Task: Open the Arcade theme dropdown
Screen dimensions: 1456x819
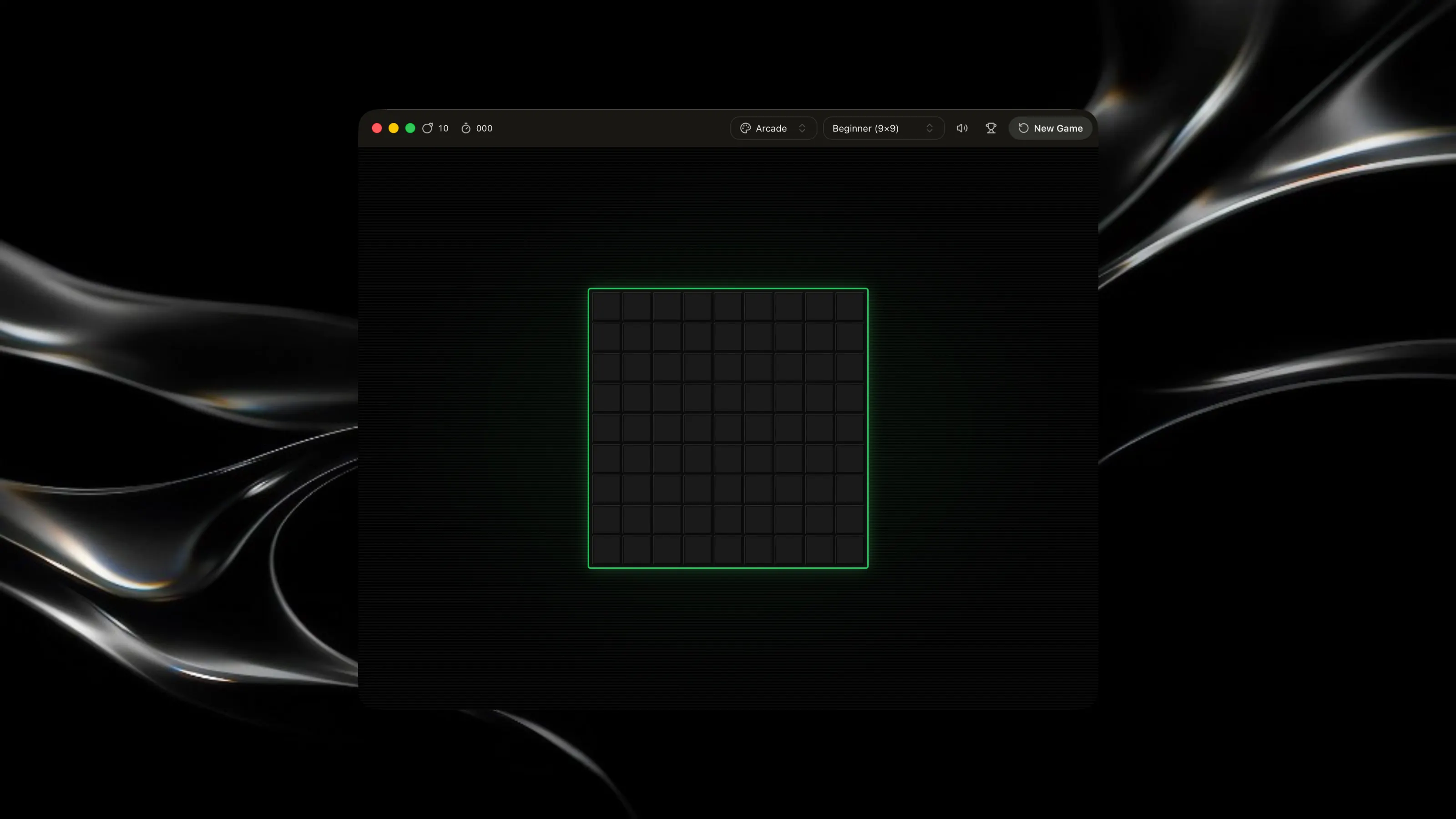Action: [x=773, y=128]
